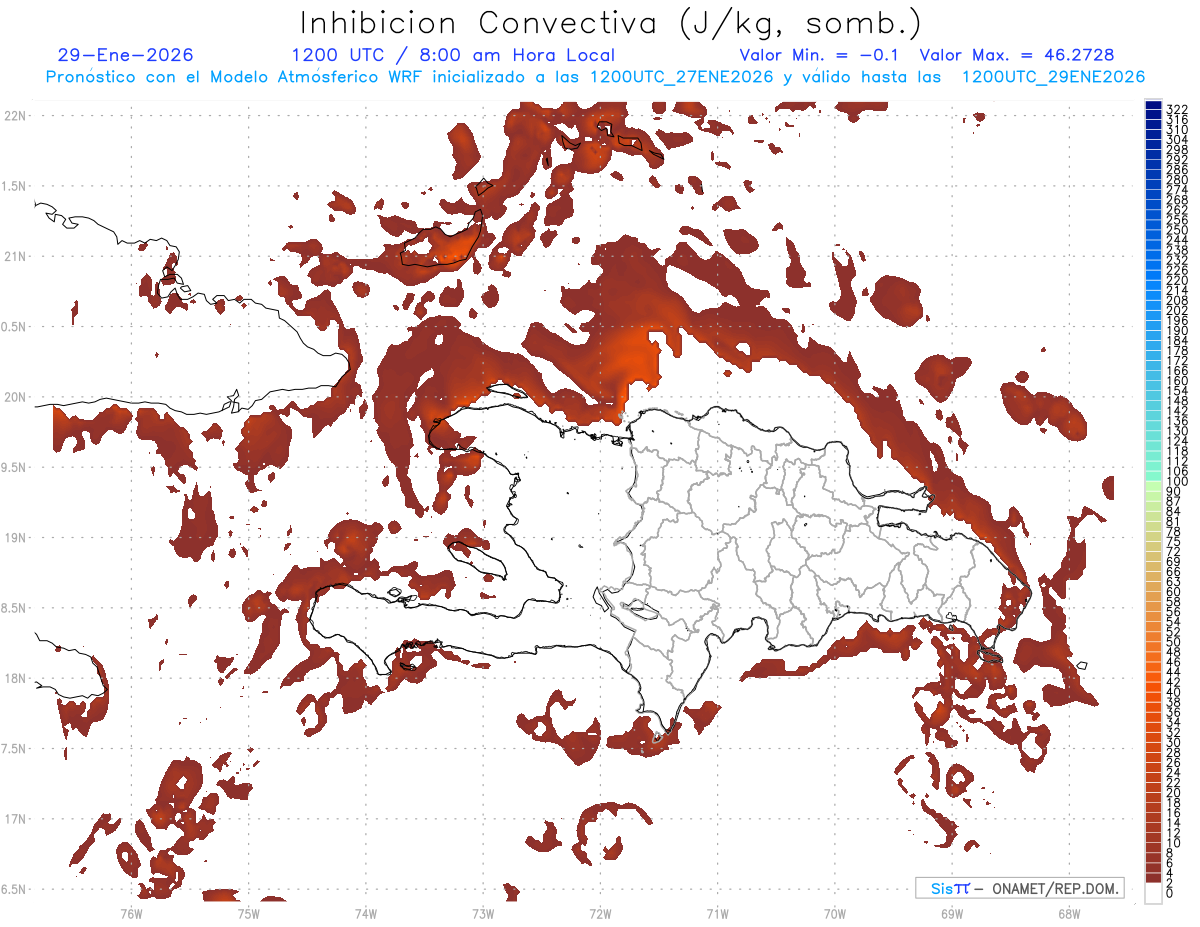
Task: Click the '19N' latitude label
Action: [16, 538]
